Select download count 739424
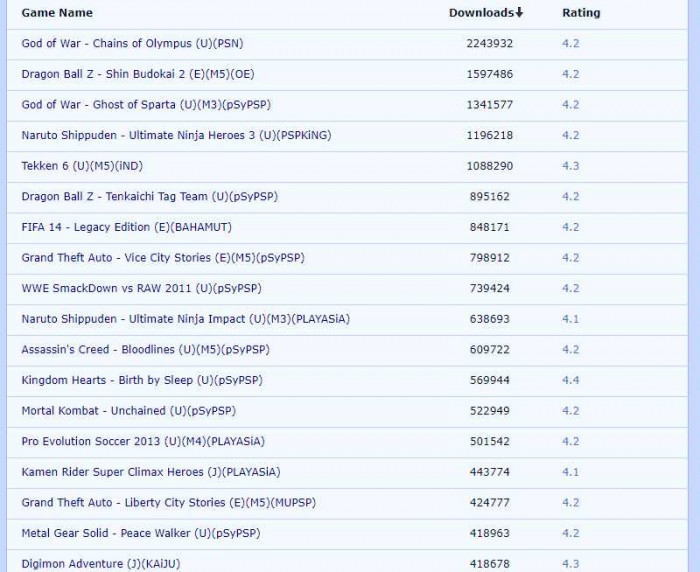This screenshot has width=700, height=572. [490, 288]
